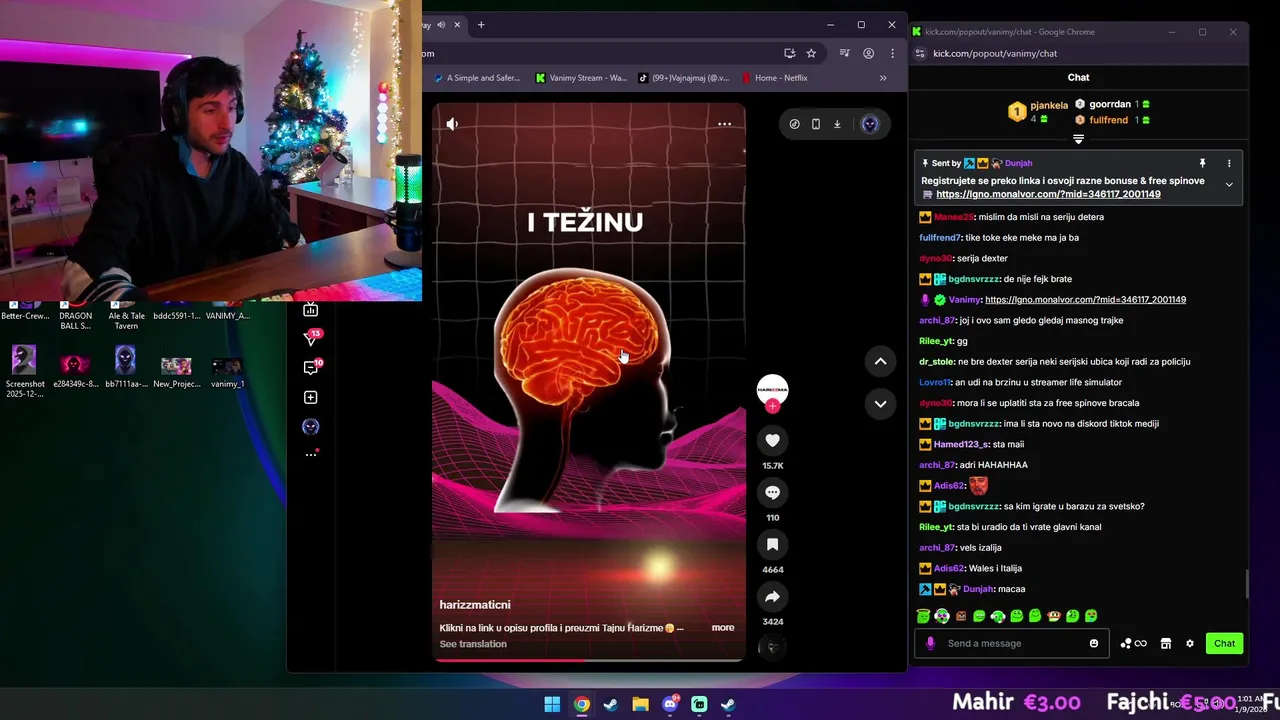Bookmark this page with Chrome's star icon

811,53
